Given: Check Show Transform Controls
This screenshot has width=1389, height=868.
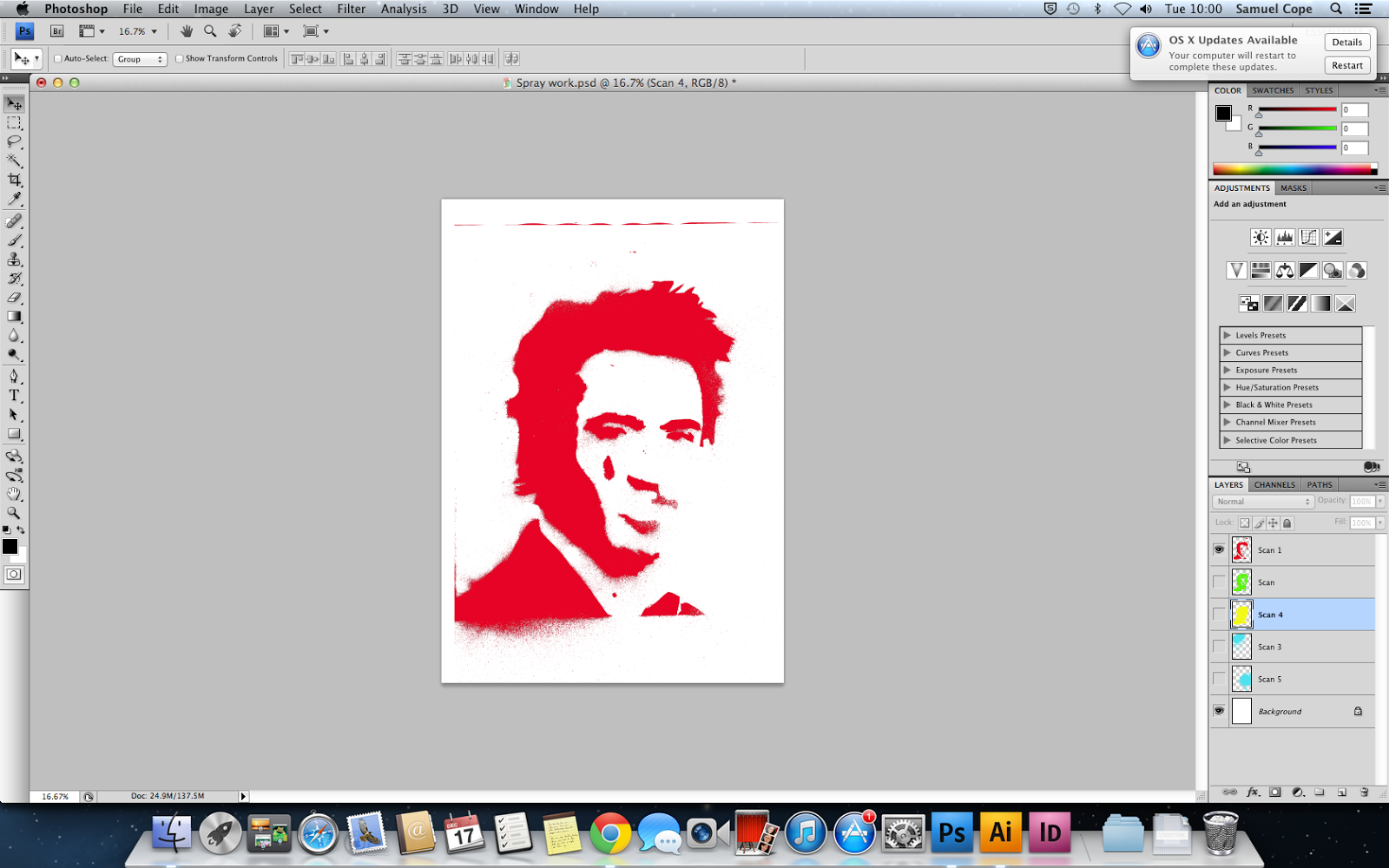Looking at the screenshot, I should pos(179,59).
